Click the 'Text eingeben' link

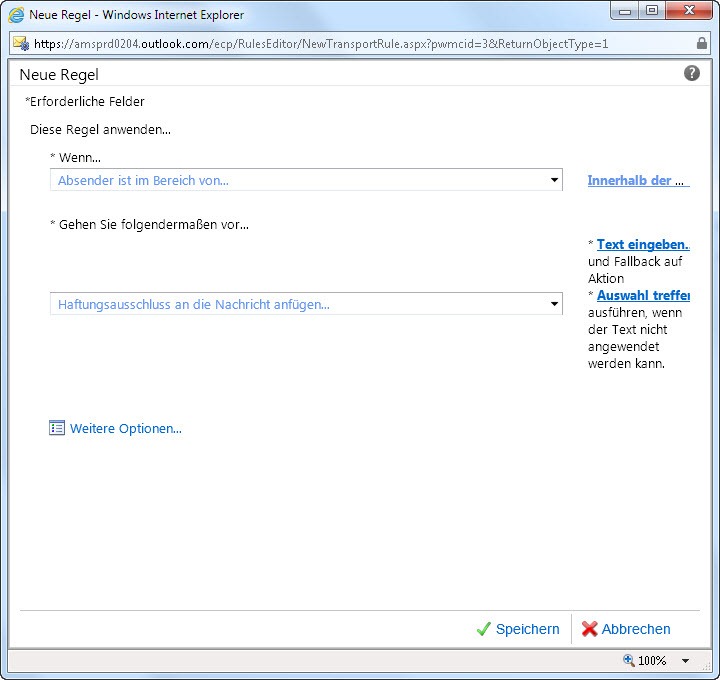click(643, 245)
